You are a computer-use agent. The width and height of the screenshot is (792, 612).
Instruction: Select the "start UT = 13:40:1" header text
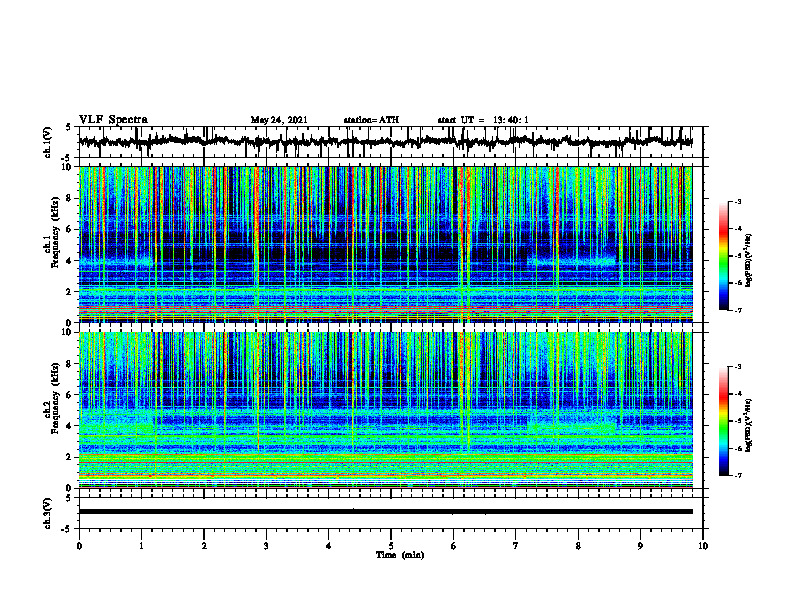coord(483,120)
